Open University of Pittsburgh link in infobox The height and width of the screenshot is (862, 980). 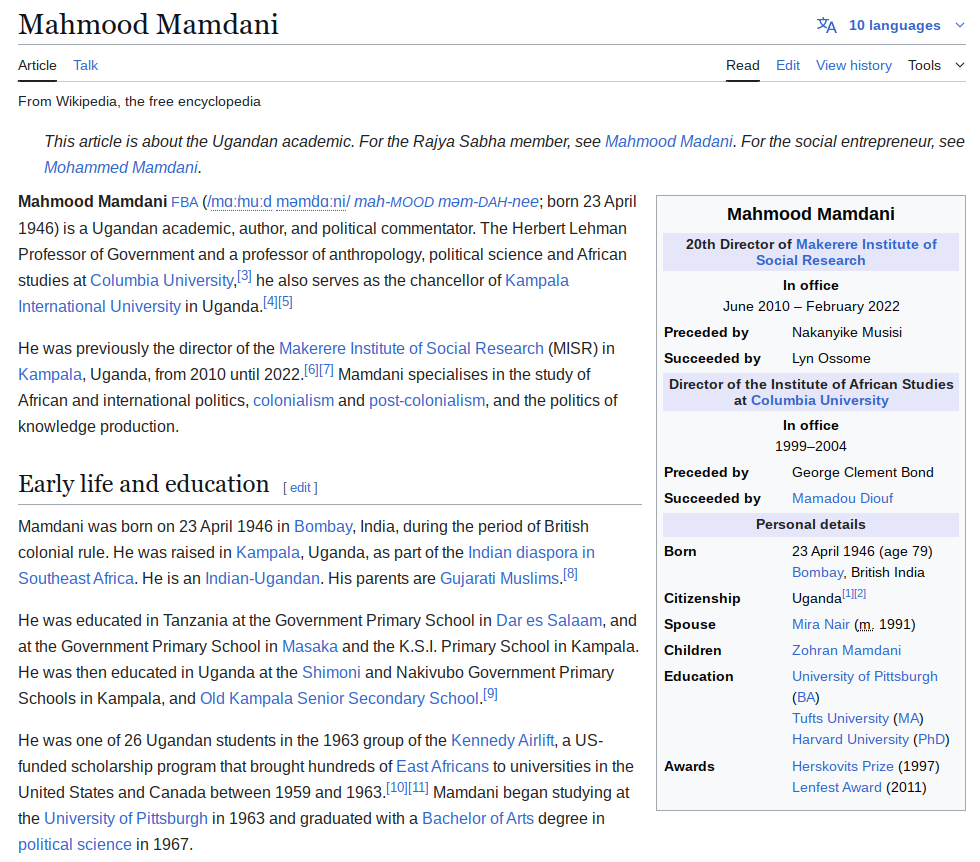(x=864, y=677)
